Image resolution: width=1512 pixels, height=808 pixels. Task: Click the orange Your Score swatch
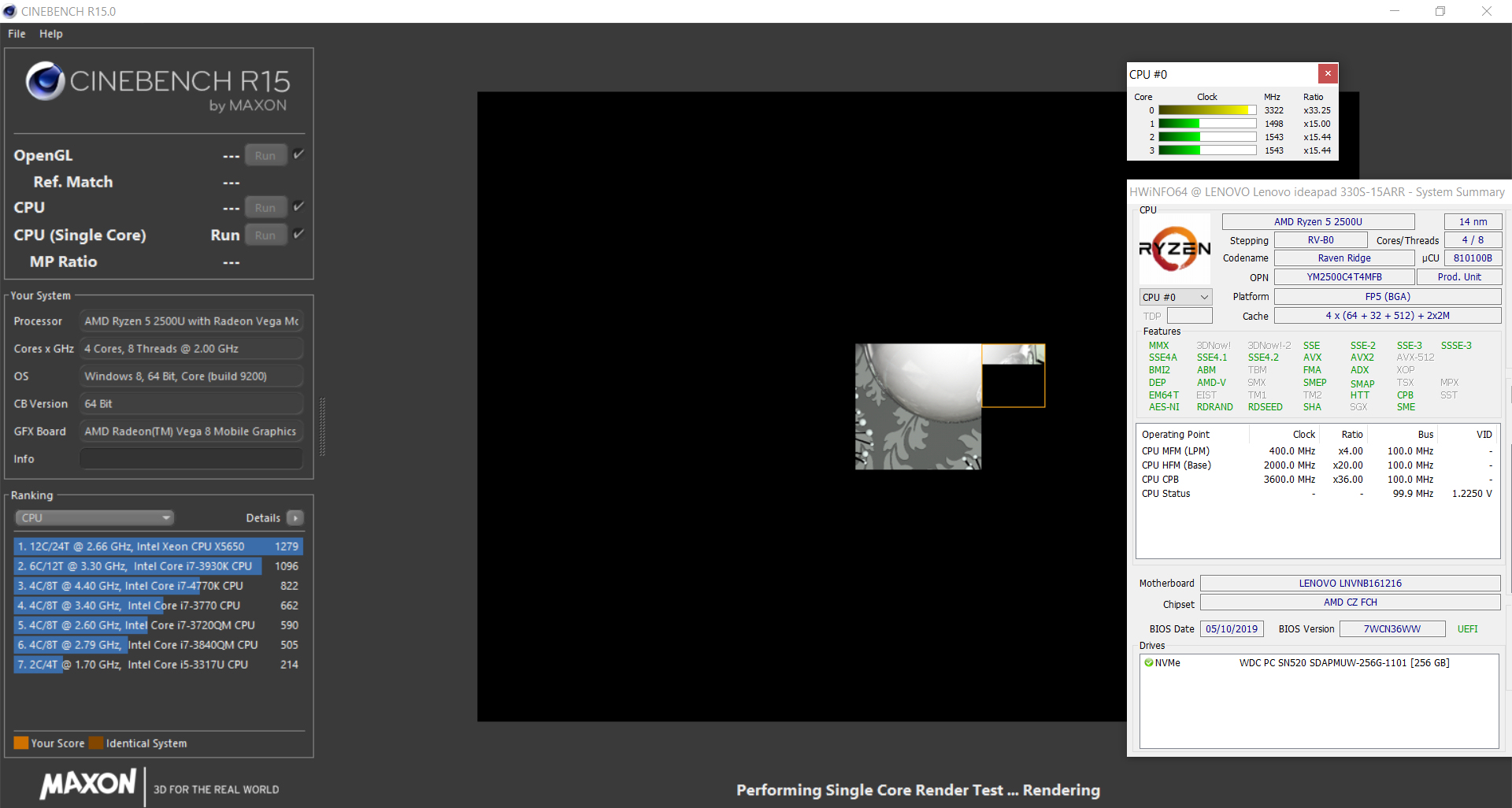click(21, 743)
